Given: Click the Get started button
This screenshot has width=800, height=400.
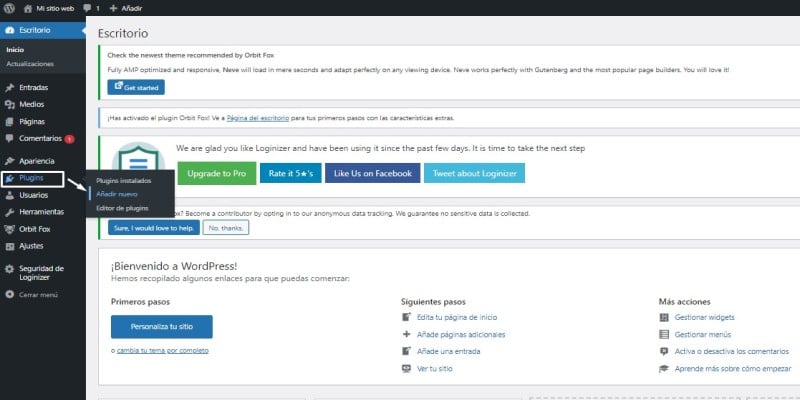Looking at the screenshot, I should [x=136, y=87].
